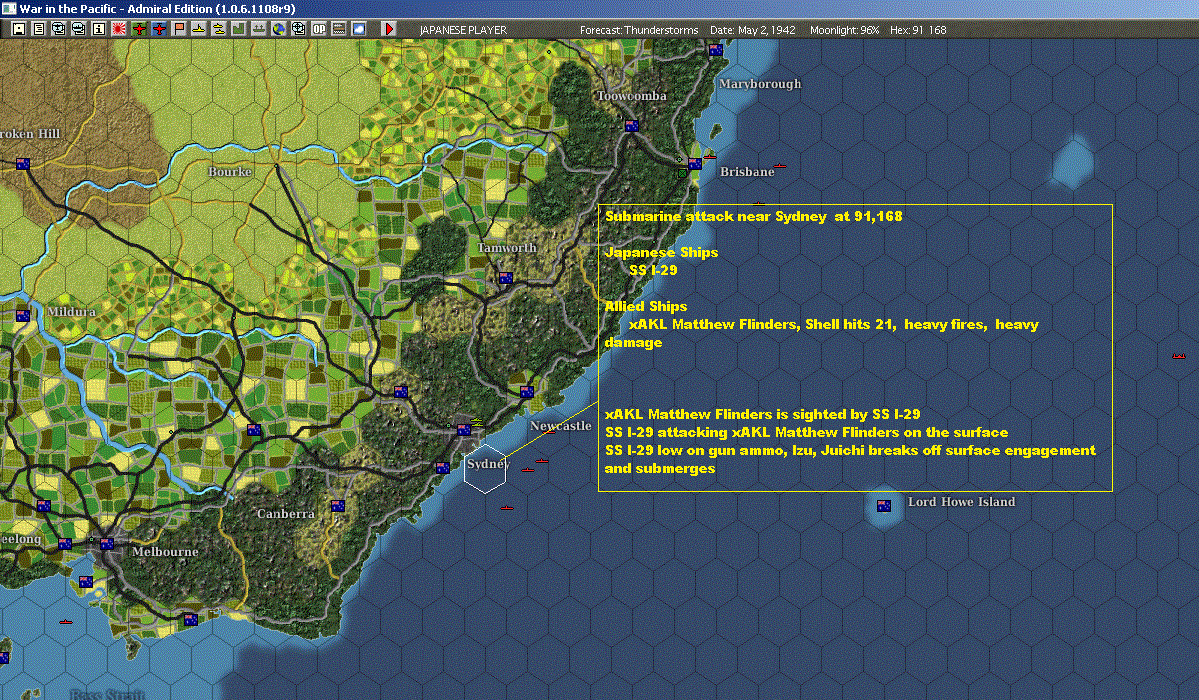The height and width of the screenshot is (700, 1199).
Task: Click the 'Moonlight: 96%' status text
Action: 844,30
